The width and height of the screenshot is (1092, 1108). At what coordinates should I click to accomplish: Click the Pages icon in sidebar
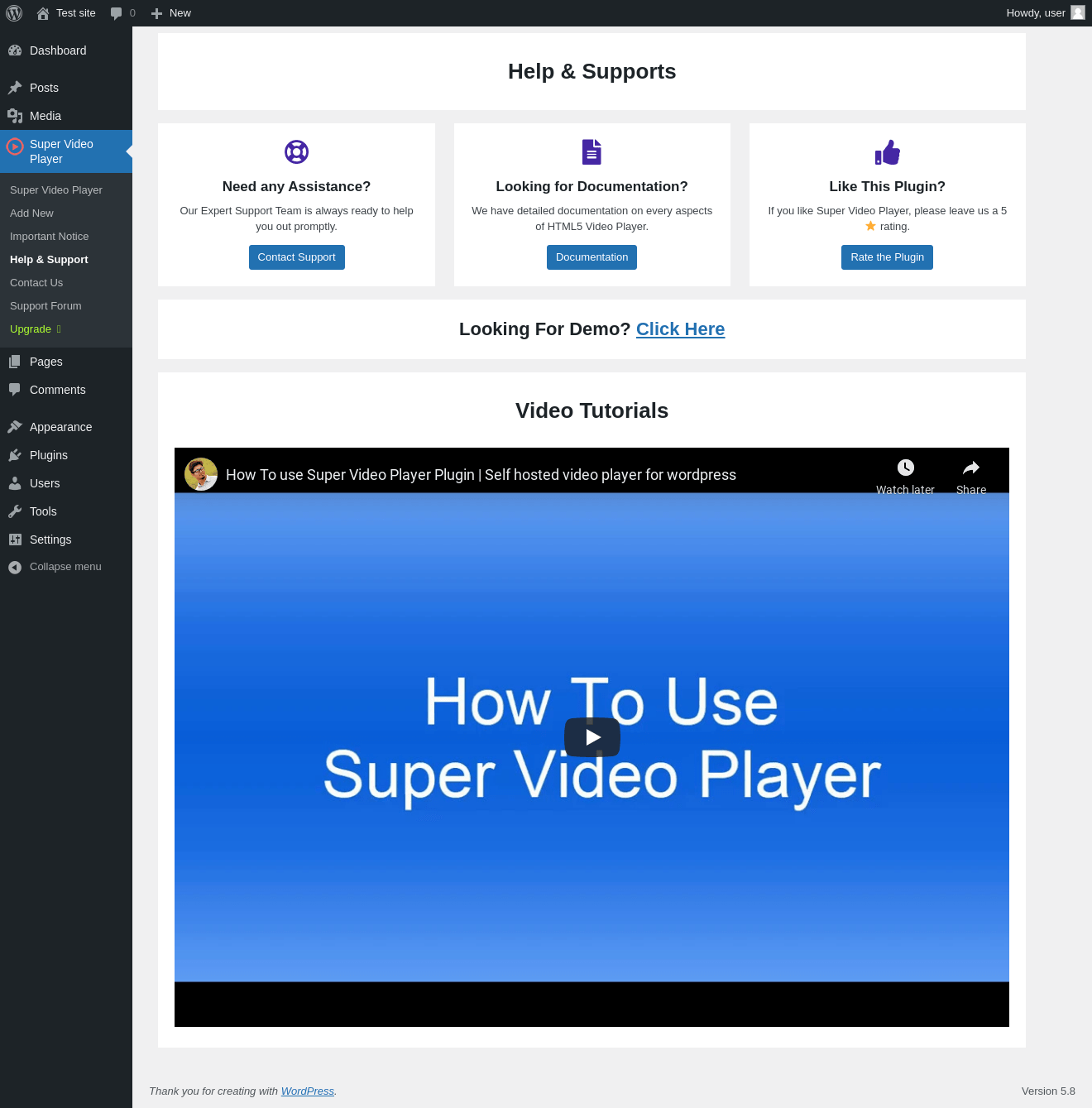tap(15, 362)
